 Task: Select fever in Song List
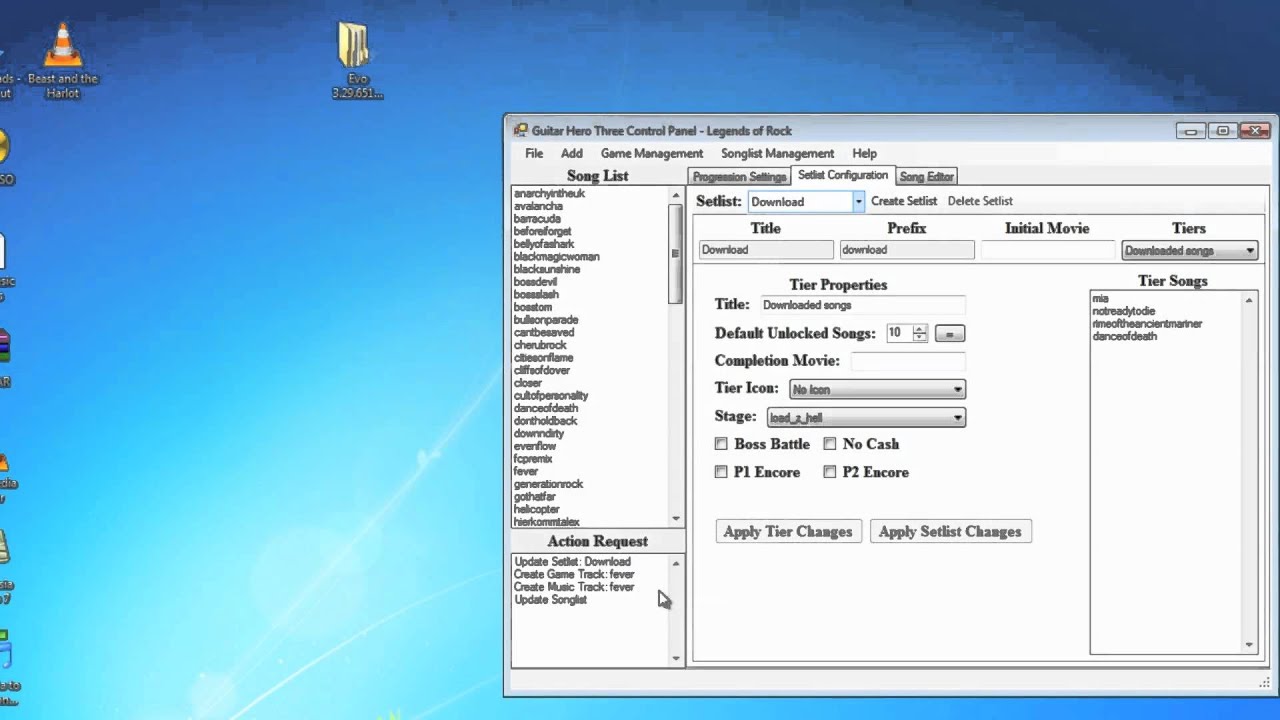click(x=526, y=471)
